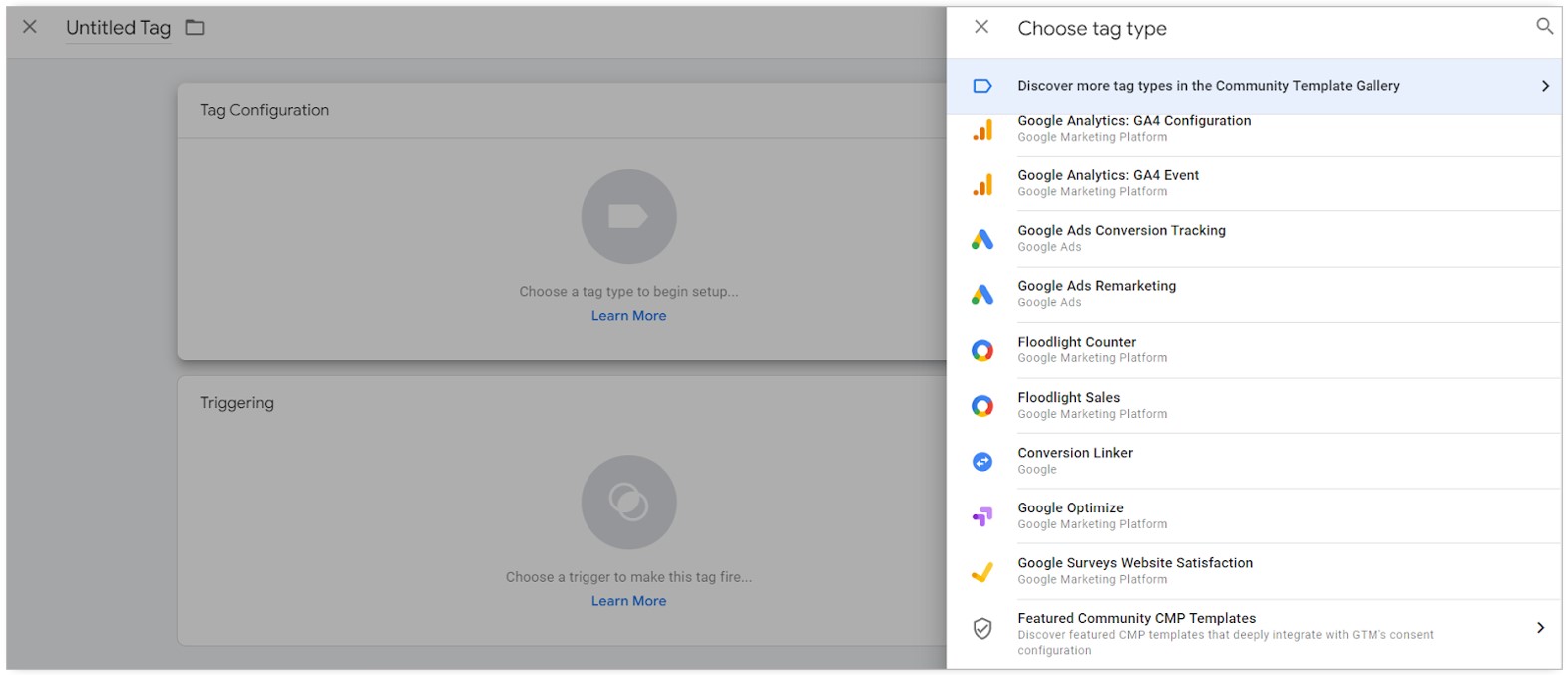Select Google Surveys Website Satisfaction tag

pos(1254,571)
